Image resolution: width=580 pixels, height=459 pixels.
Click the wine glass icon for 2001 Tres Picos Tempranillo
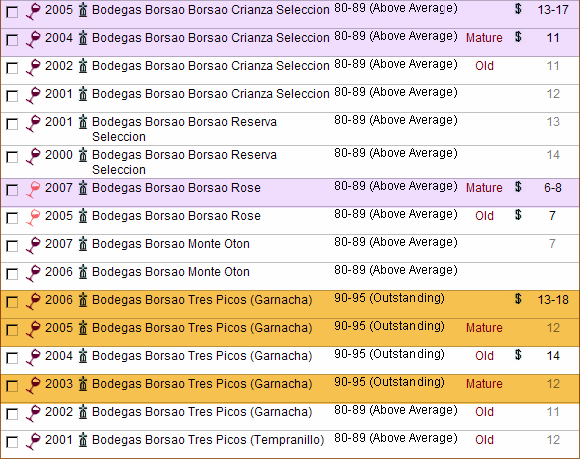(x=33, y=441)
